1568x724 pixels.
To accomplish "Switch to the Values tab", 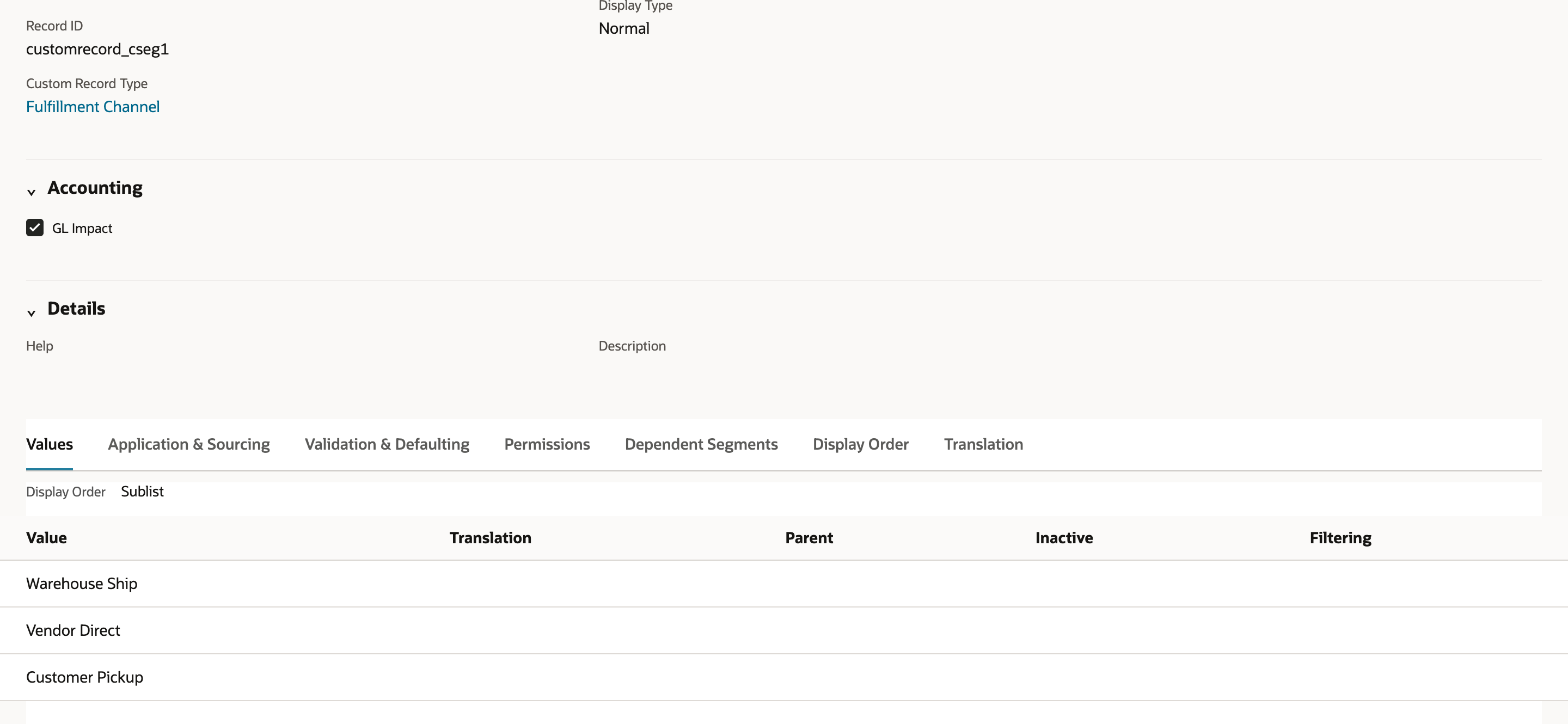I will point(50,444).
